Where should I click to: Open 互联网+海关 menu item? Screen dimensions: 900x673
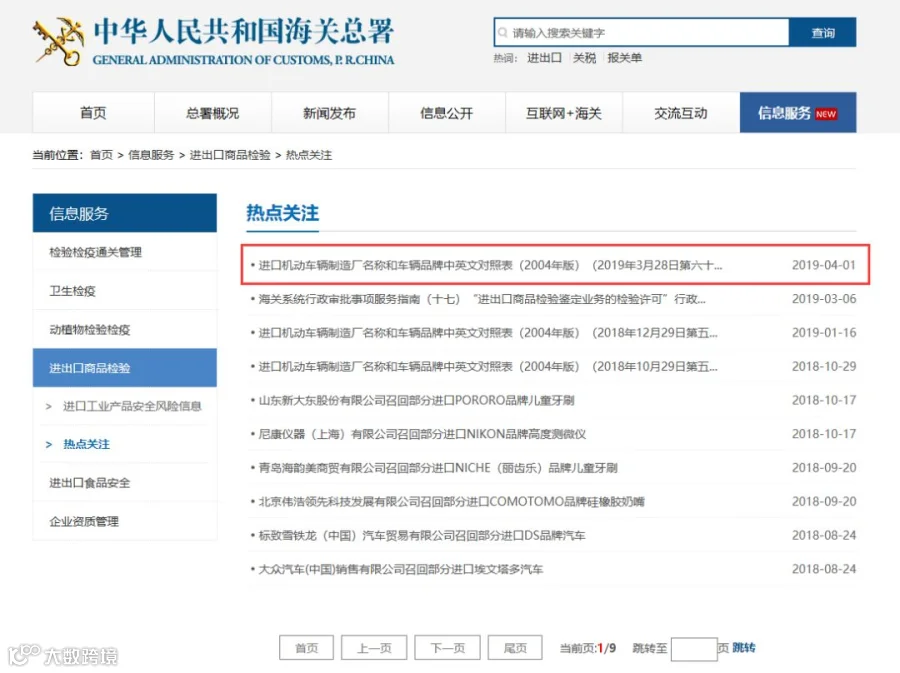[564, 112]
